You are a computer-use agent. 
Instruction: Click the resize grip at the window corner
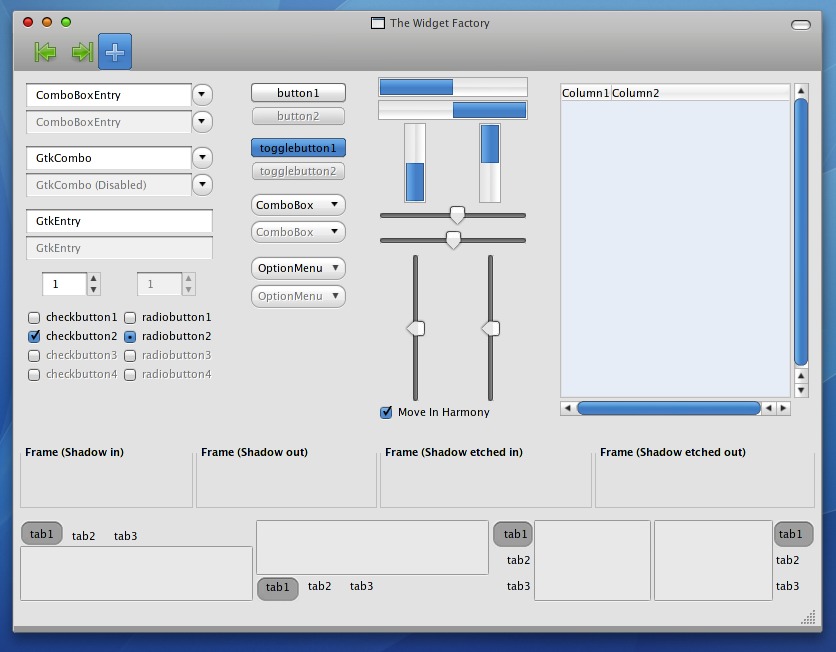click(808, 617)
